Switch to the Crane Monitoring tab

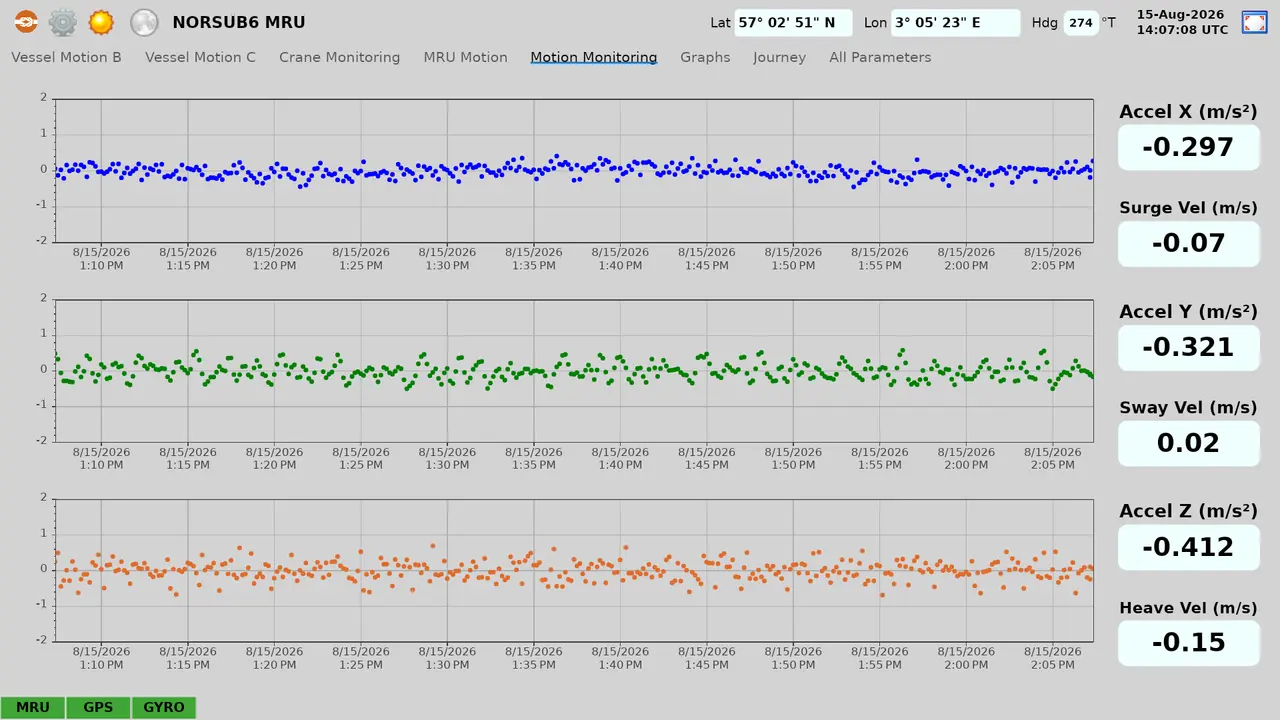[340, 57]
